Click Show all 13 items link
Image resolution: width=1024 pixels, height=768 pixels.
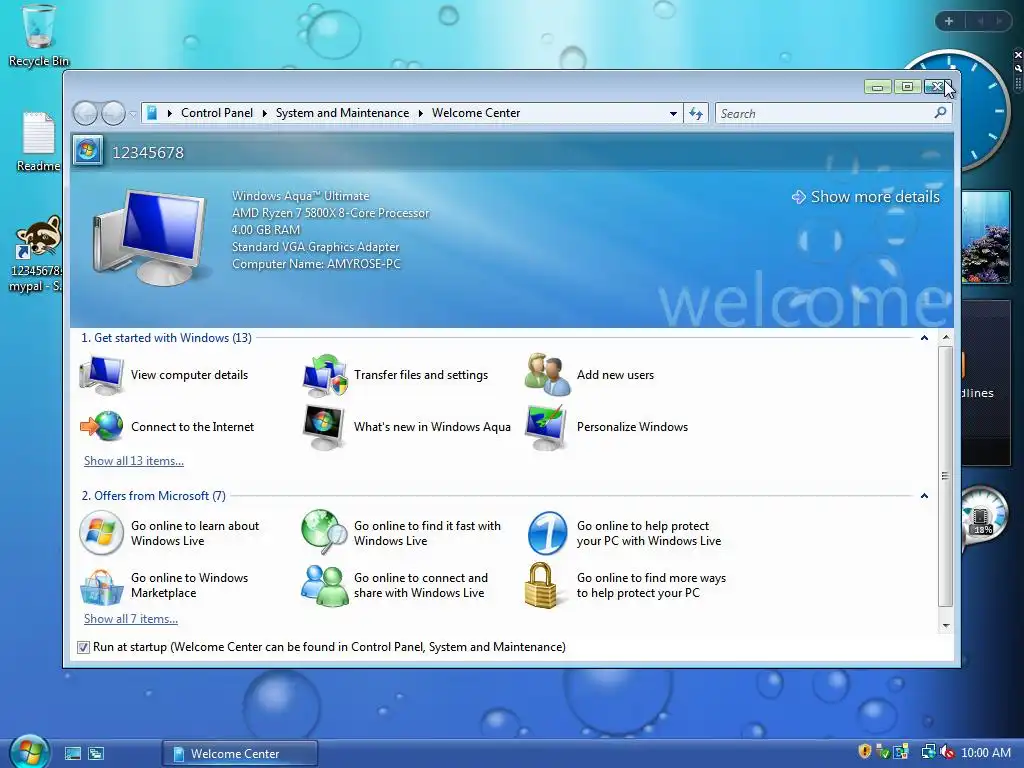click(x=134, y=460)
